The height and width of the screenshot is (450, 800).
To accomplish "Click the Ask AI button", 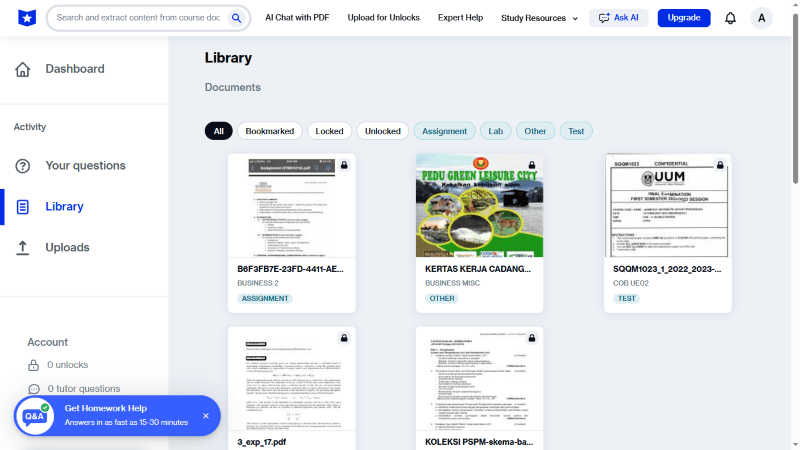I will tap(619, 18).
